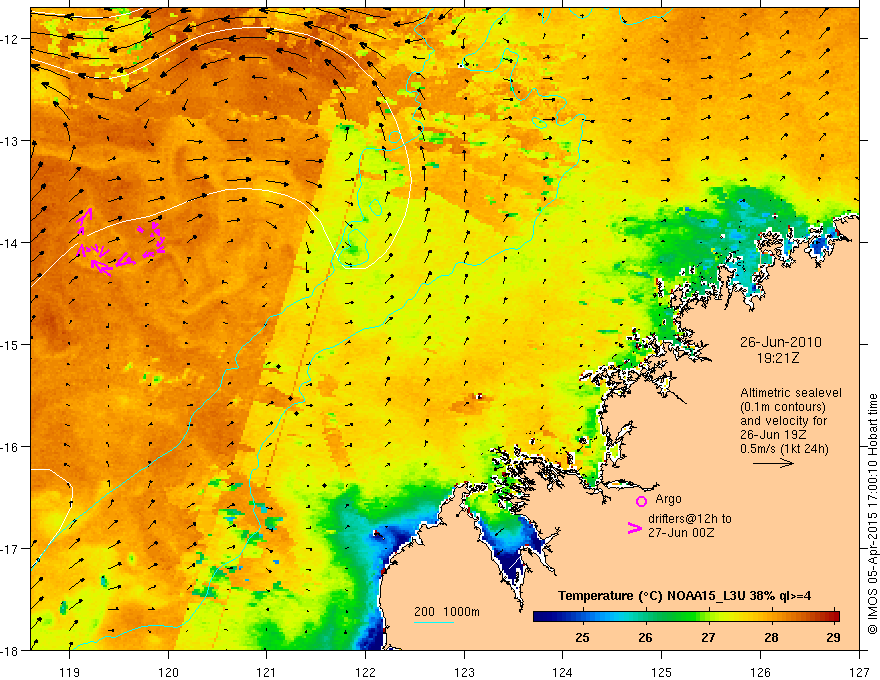Click the '26-Jun 19Z' caption line
This screenshot has width=880, height=680.
pos(773,435)
